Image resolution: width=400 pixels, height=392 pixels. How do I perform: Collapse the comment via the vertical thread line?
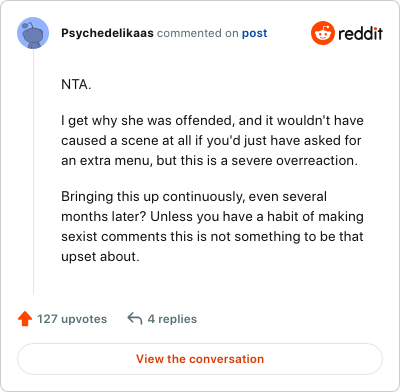pyautogui.click(x=33, y=172)
